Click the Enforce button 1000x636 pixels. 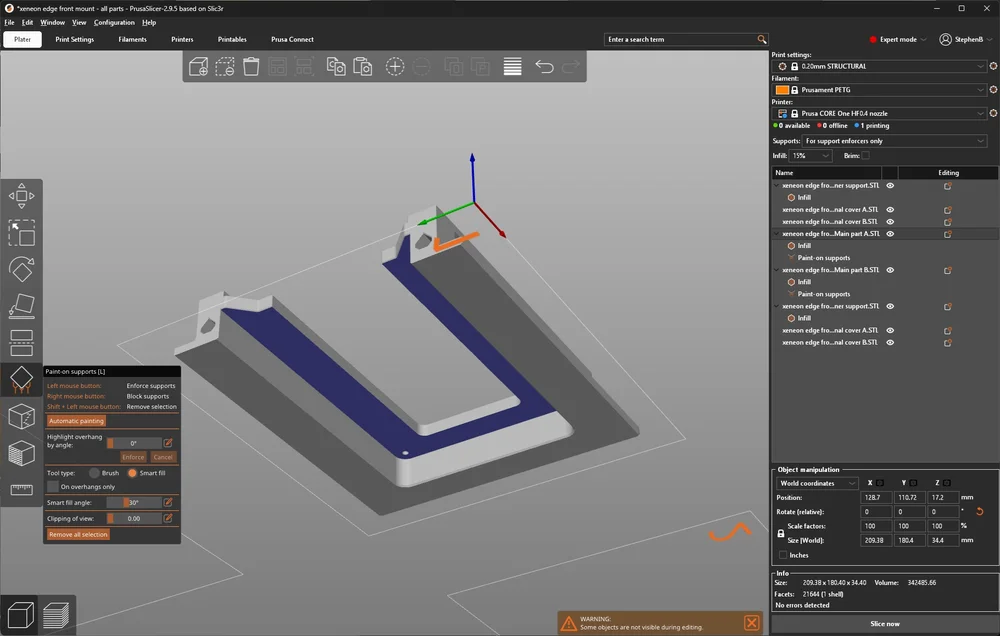pyautogui.click(x=133, y=457)
